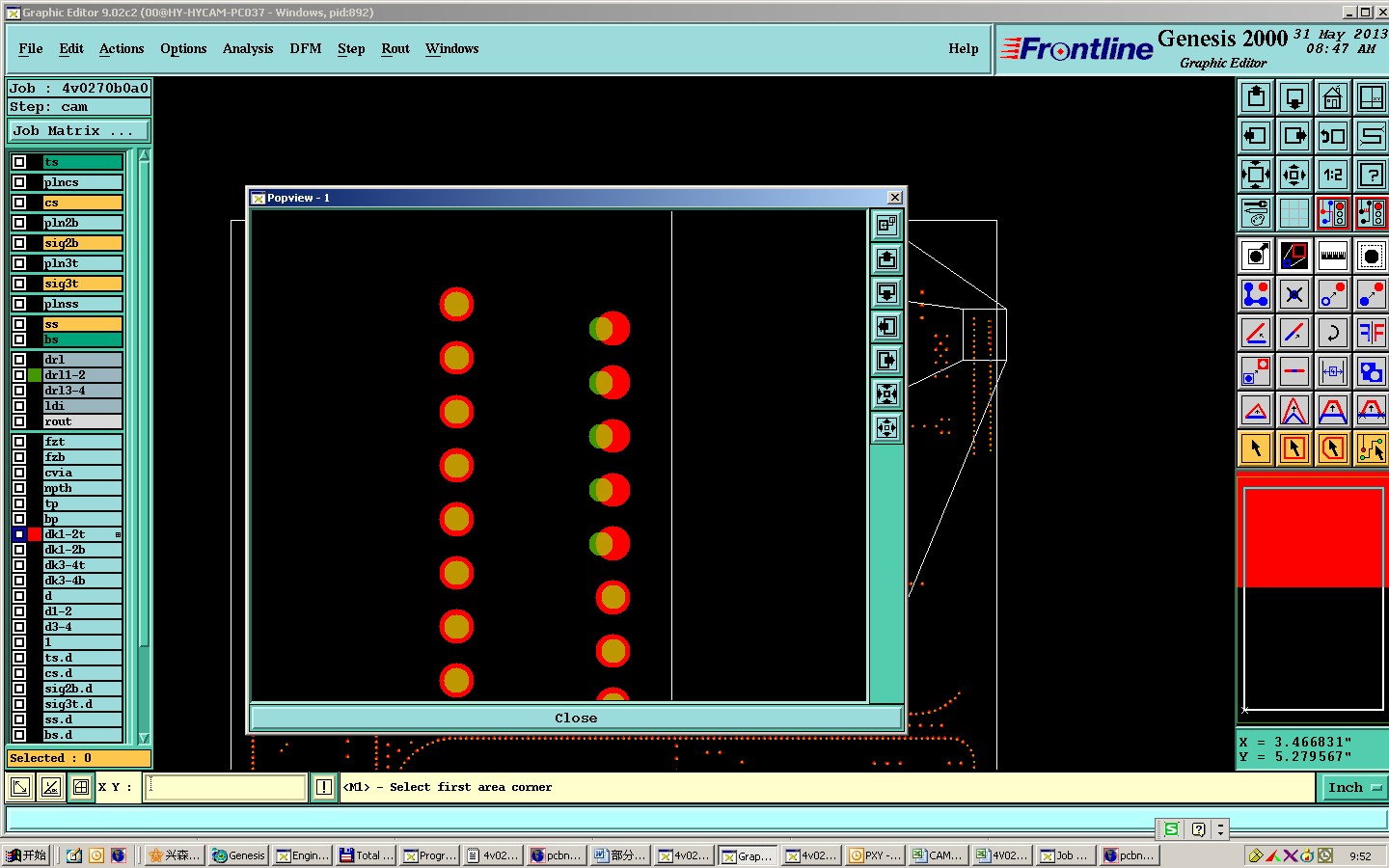Click layer list scroll up arrow
This screenshot has height=868, width=1389.
145,155
